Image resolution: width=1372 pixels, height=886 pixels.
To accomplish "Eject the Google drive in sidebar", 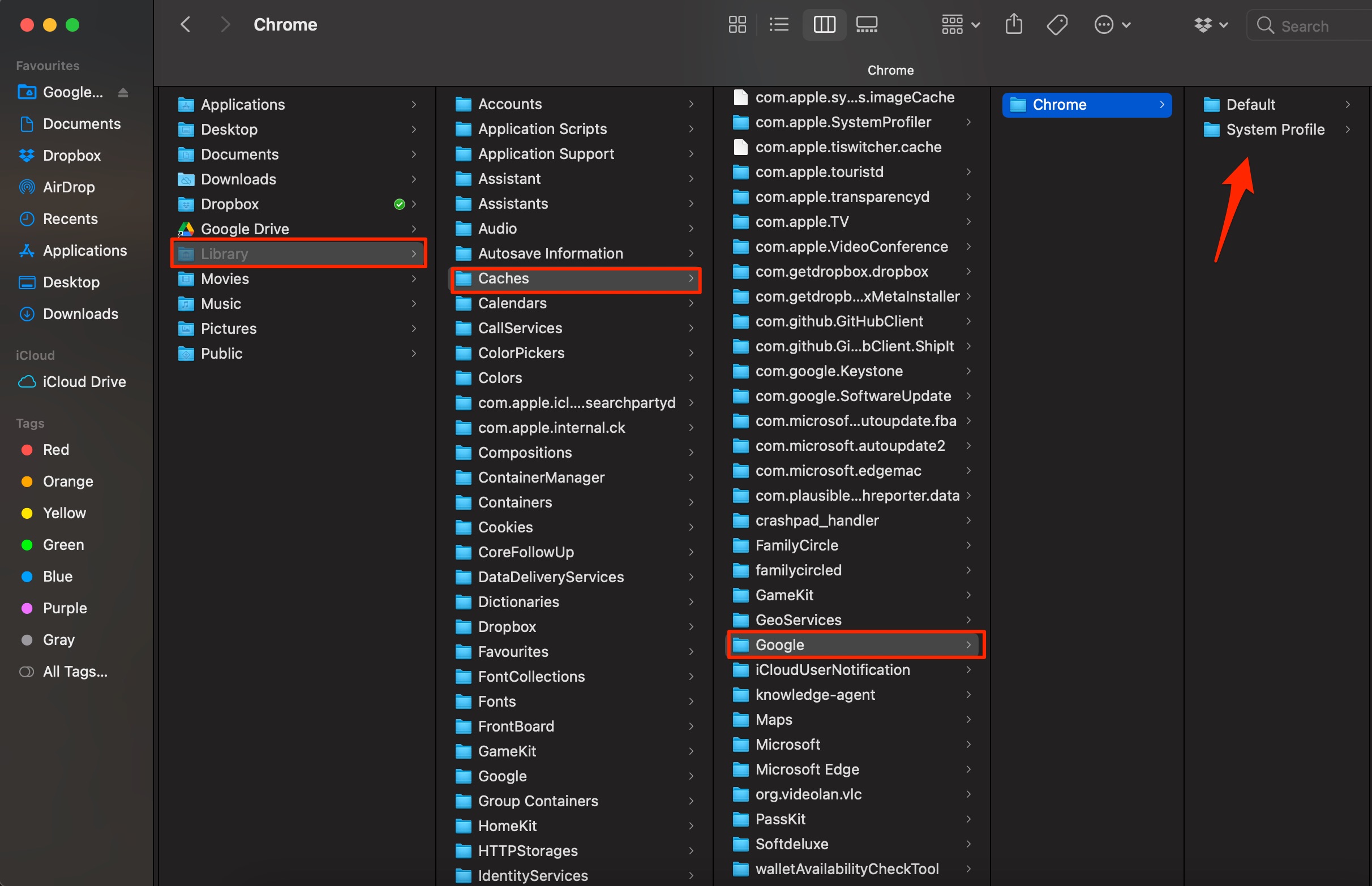I will coord(123,93).
